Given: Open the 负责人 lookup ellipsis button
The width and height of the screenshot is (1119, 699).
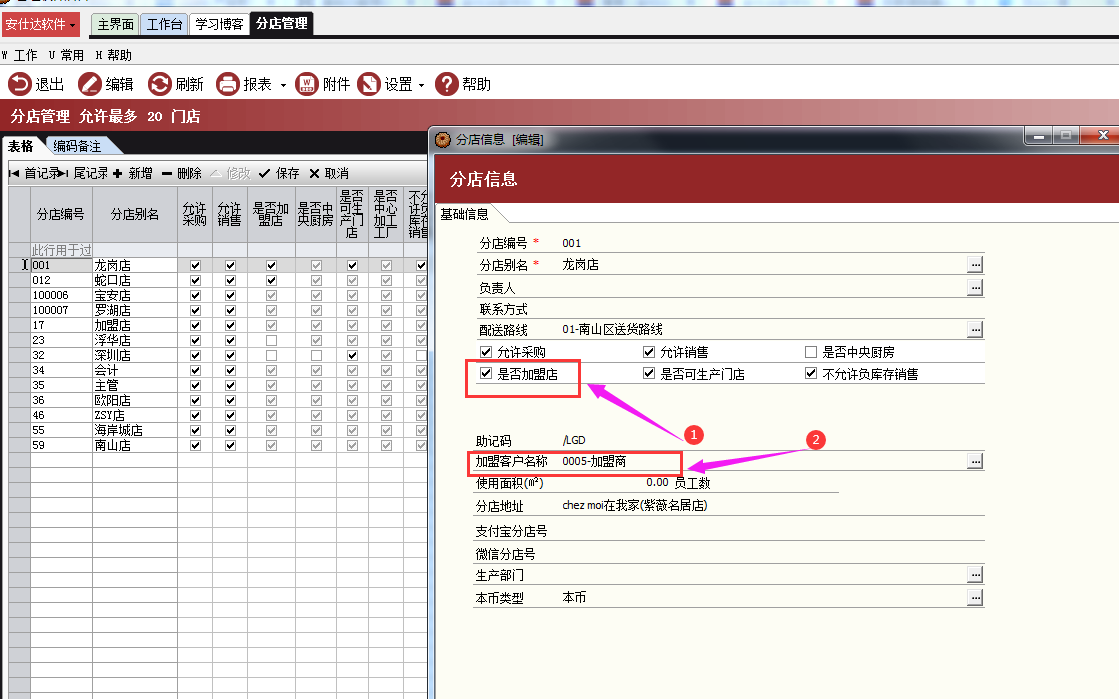Looking at the screenshot, I should pos(975,288).
